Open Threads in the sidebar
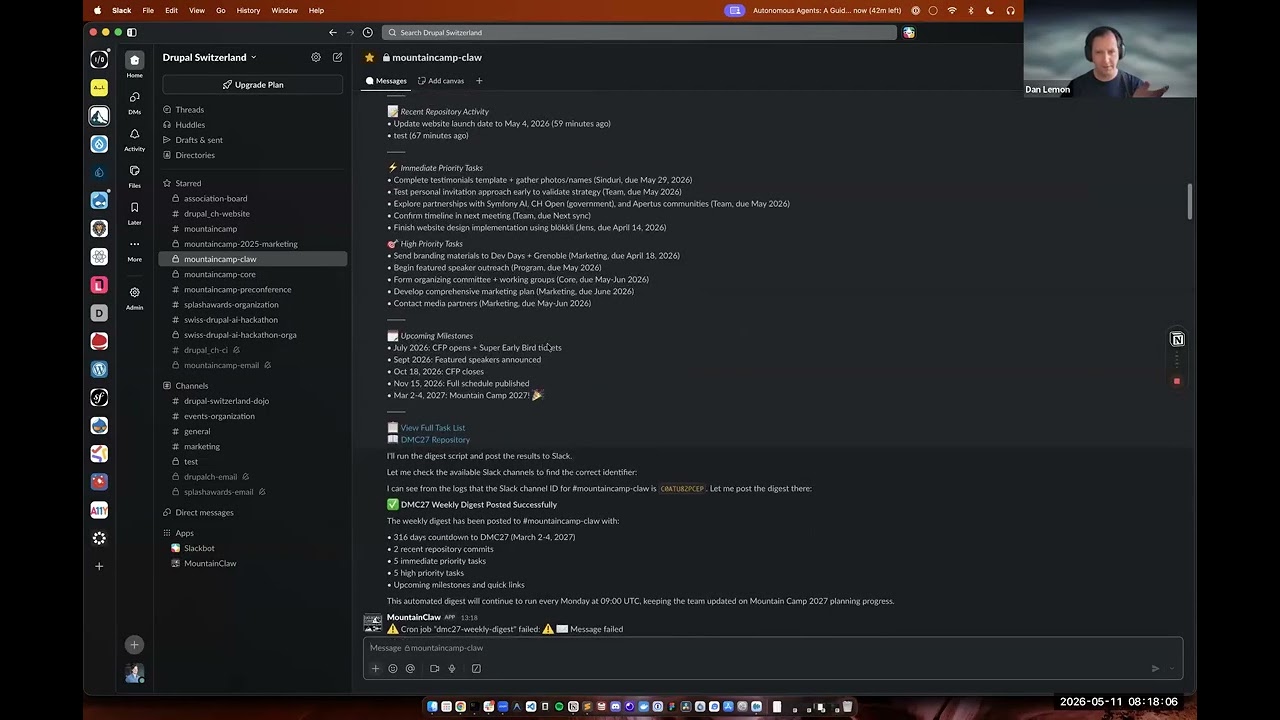Viewport: 1280px width, 720px height. pos(189,110)
